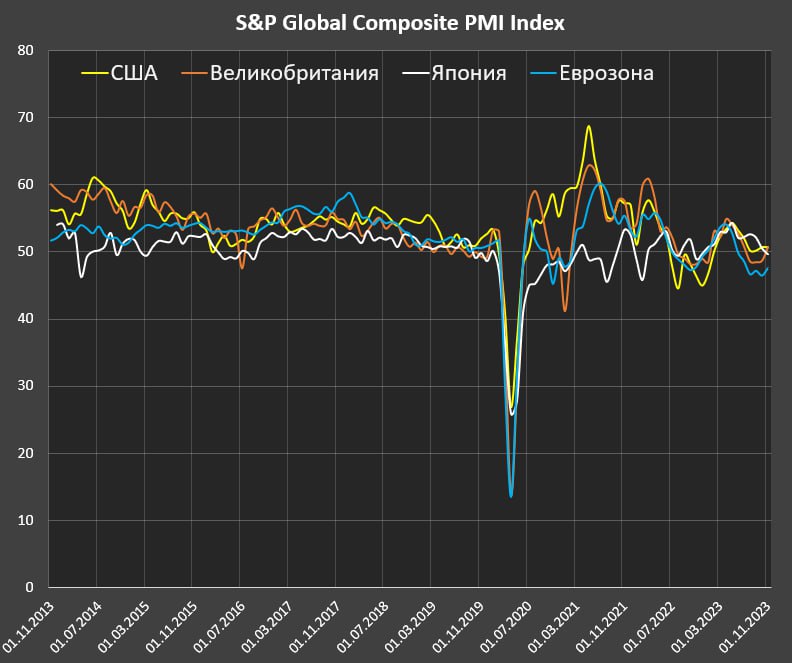Screen dimensions: 792x663
Task: Select the Еврозона legend label
Action: coord(606,73)
